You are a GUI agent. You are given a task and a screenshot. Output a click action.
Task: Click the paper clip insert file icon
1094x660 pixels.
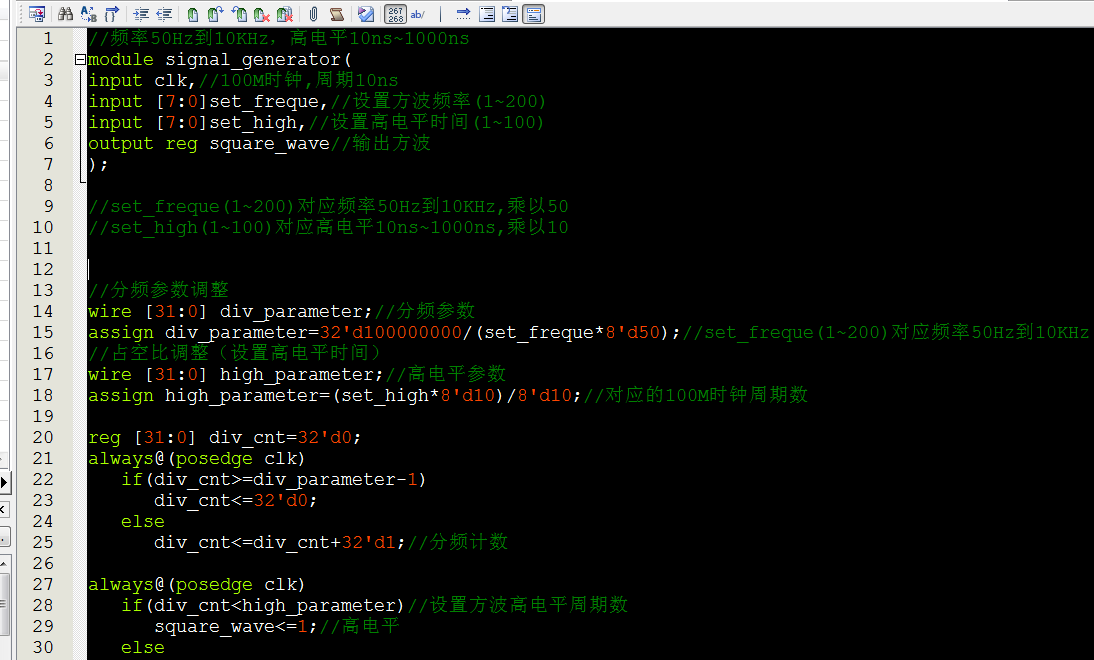[313, 13]
